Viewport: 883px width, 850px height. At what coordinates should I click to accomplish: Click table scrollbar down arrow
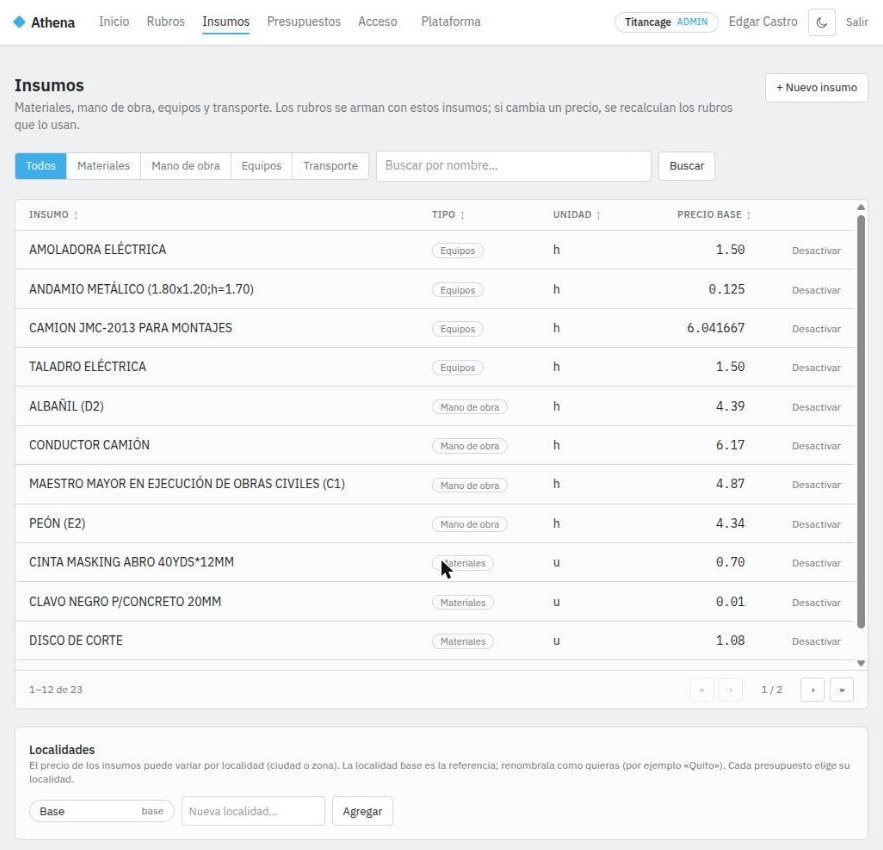[860, 663]
